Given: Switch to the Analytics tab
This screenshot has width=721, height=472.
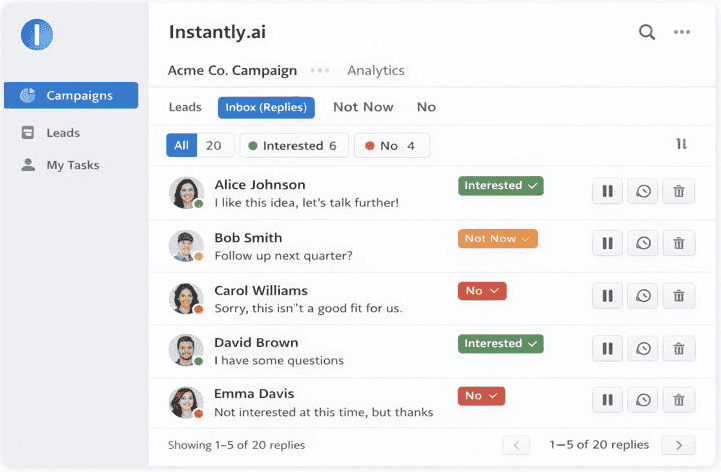Looking at the screenshot, I should pos(376,70).
